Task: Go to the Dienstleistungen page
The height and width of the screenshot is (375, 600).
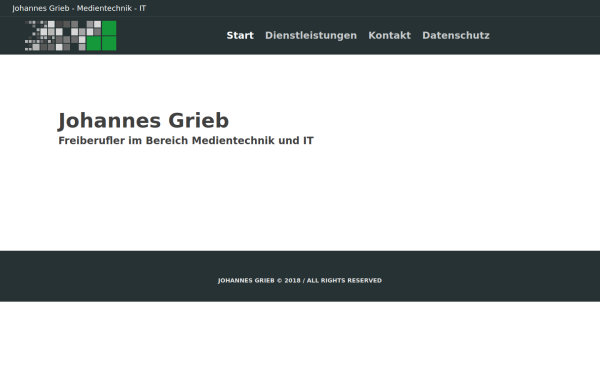Action: coord(311,36)
